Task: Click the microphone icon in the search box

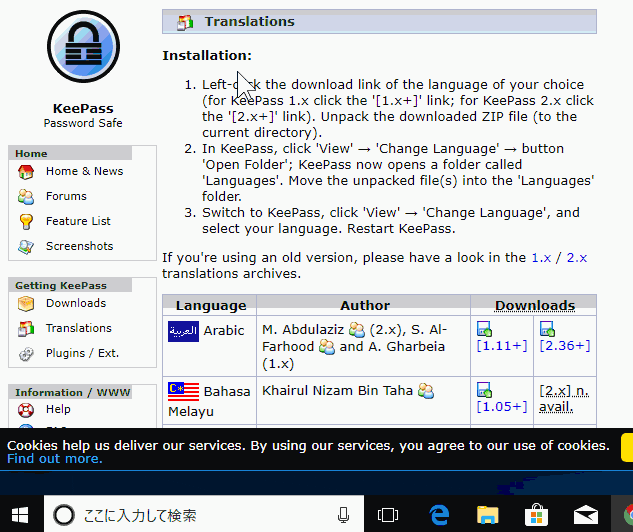Action: 343,515
